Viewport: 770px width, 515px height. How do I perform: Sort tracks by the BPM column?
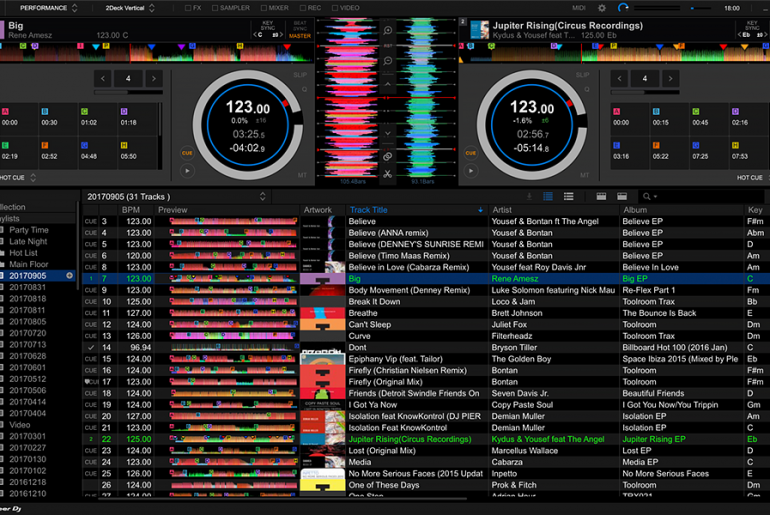131,210
